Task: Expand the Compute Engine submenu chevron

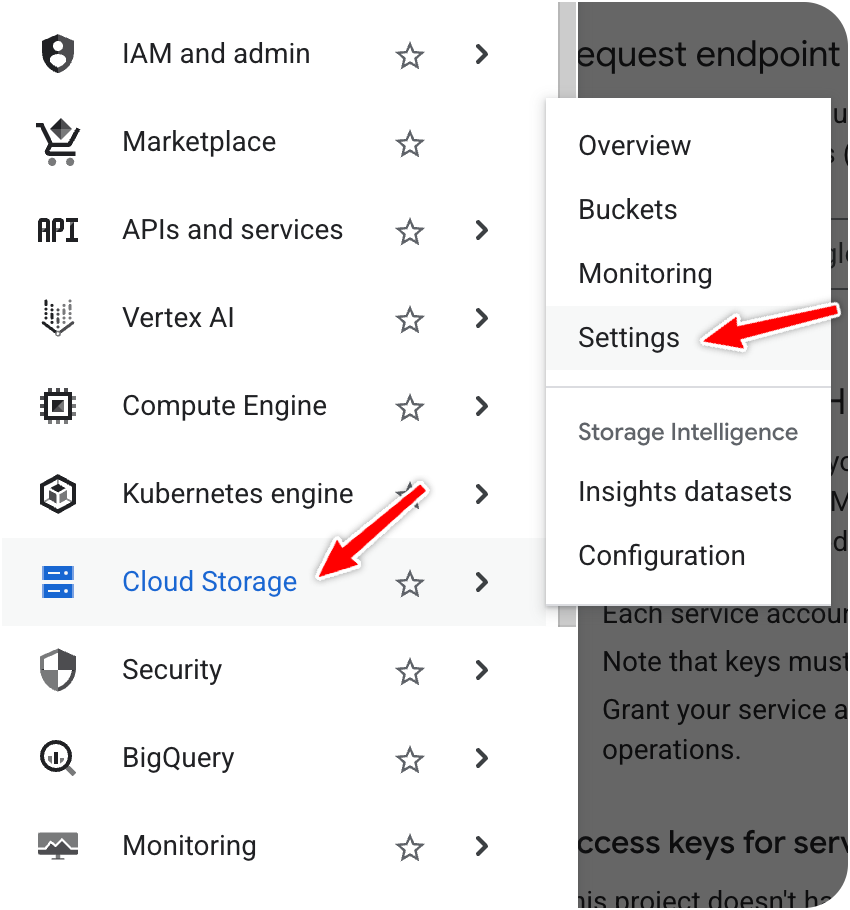Action: coord(482,406)
